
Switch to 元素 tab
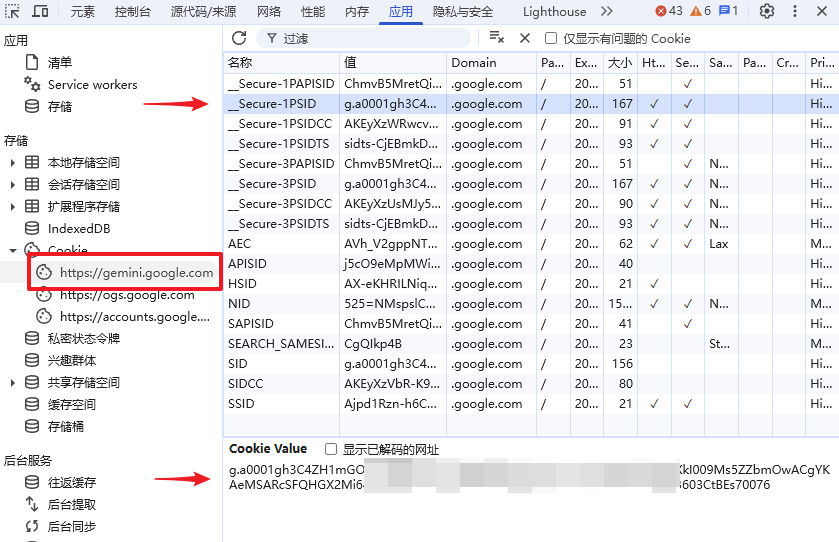[82, 11]
